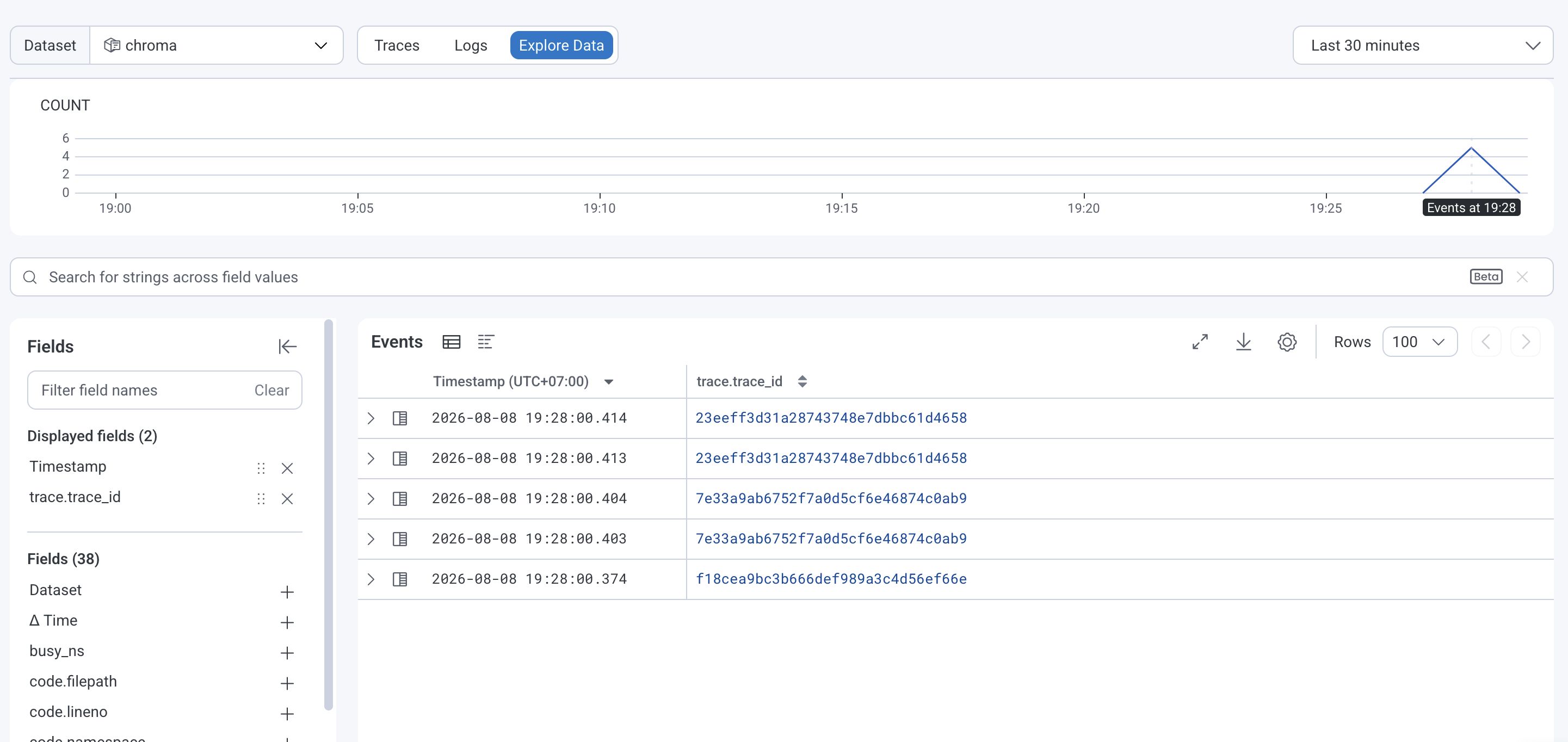
Task: Remove trace.trace_id from displayed fields
Action: tap(287, 499)
